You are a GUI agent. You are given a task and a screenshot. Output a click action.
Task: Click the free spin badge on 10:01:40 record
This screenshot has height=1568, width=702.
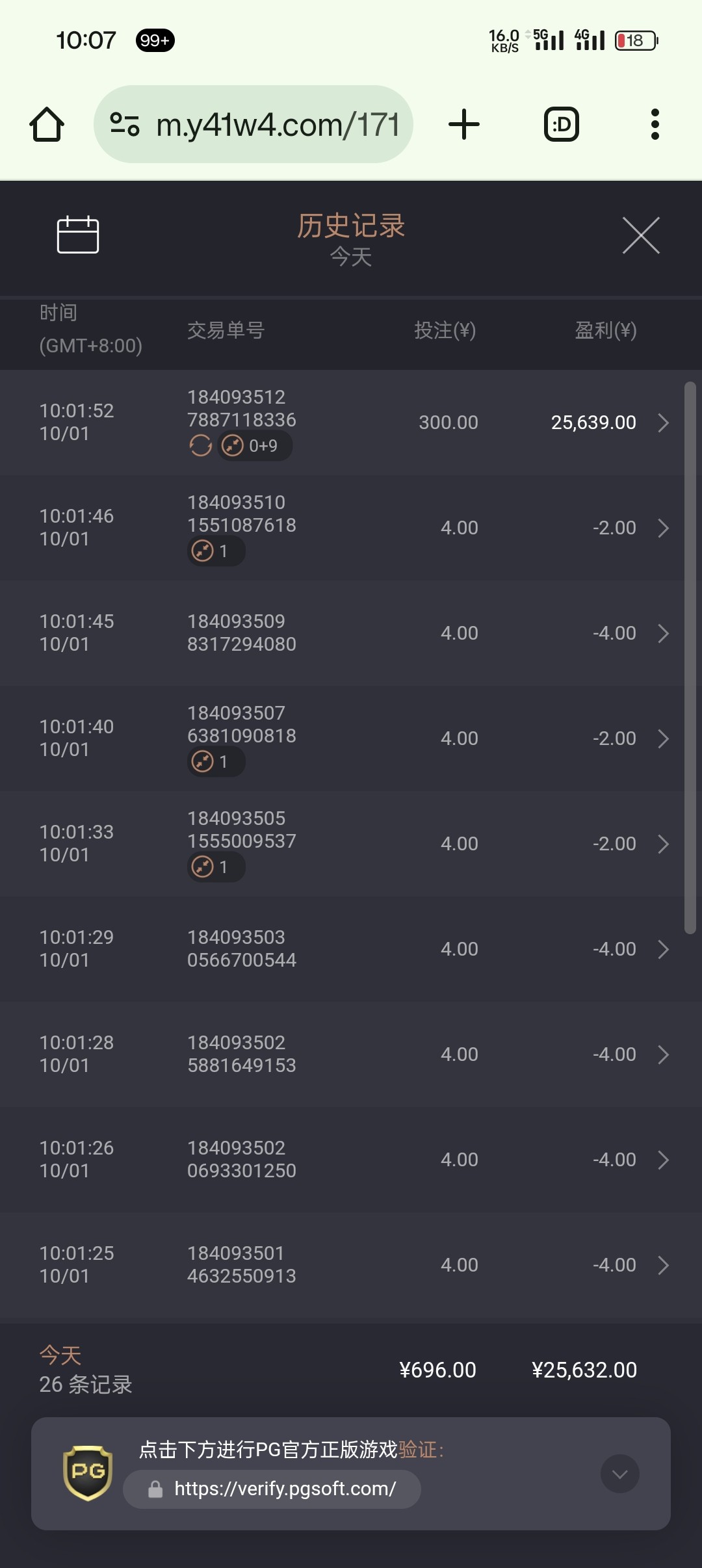tap(216, 761)
